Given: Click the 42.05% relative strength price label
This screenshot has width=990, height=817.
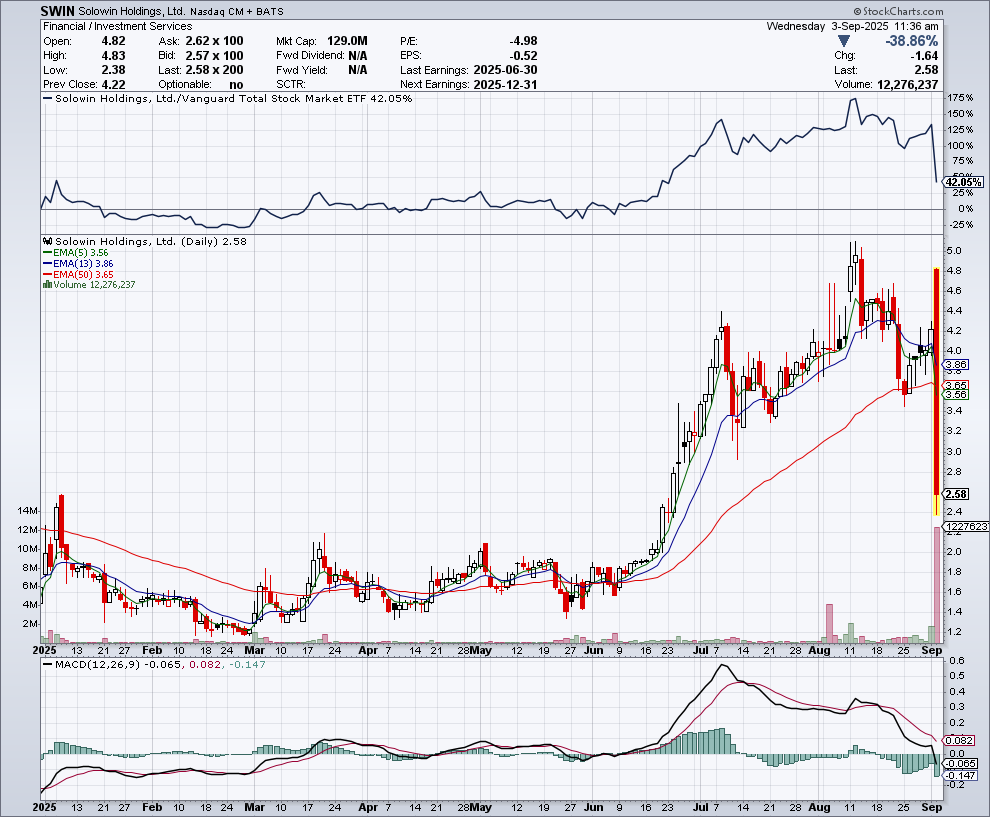Looking at the screenshot, I should 963,182.
